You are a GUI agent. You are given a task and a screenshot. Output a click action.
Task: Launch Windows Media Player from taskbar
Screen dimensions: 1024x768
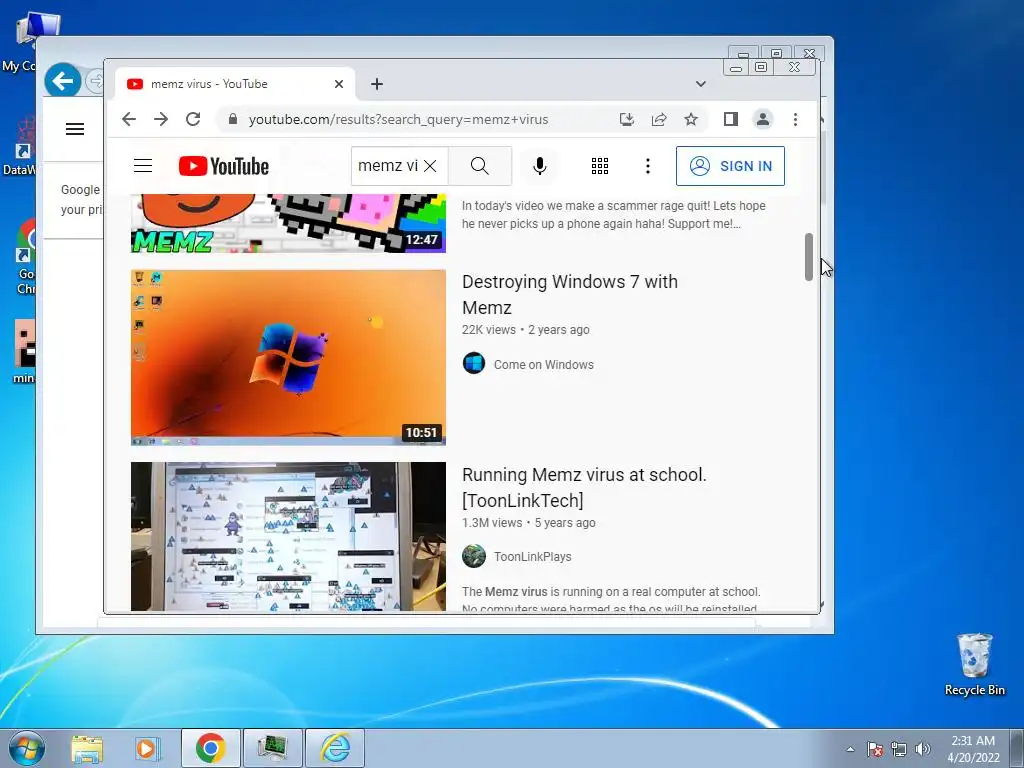tap(147, 748)
